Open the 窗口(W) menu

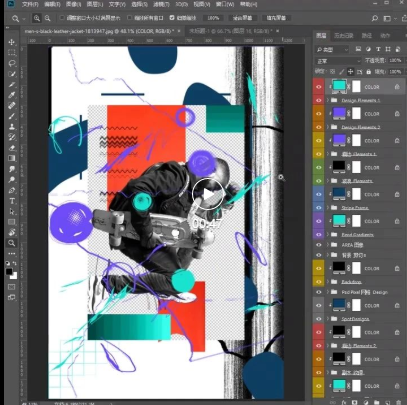(225, 4)
